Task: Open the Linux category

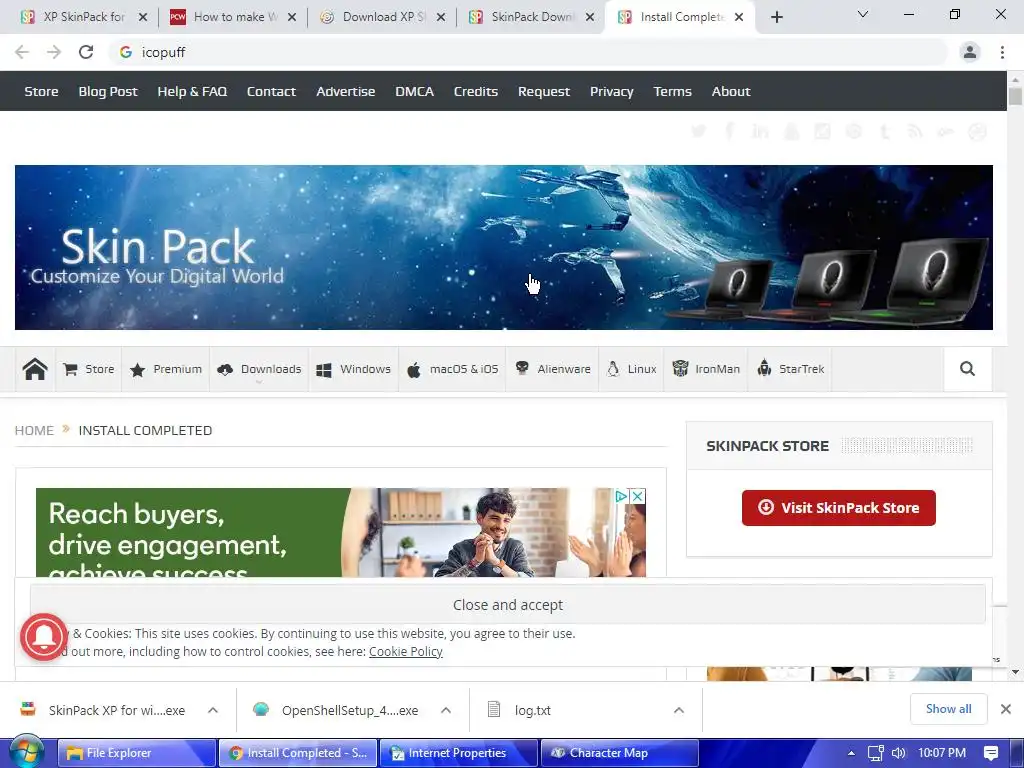Action: (632, 370)
